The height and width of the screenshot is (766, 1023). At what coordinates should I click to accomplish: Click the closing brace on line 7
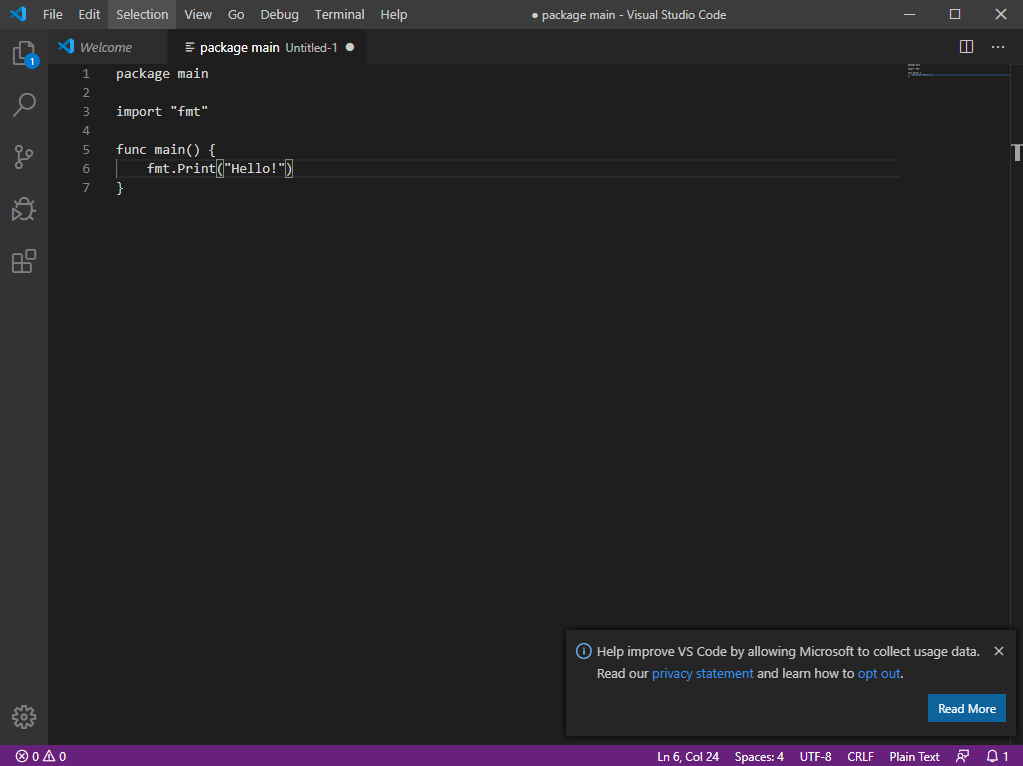click(119, 188)
